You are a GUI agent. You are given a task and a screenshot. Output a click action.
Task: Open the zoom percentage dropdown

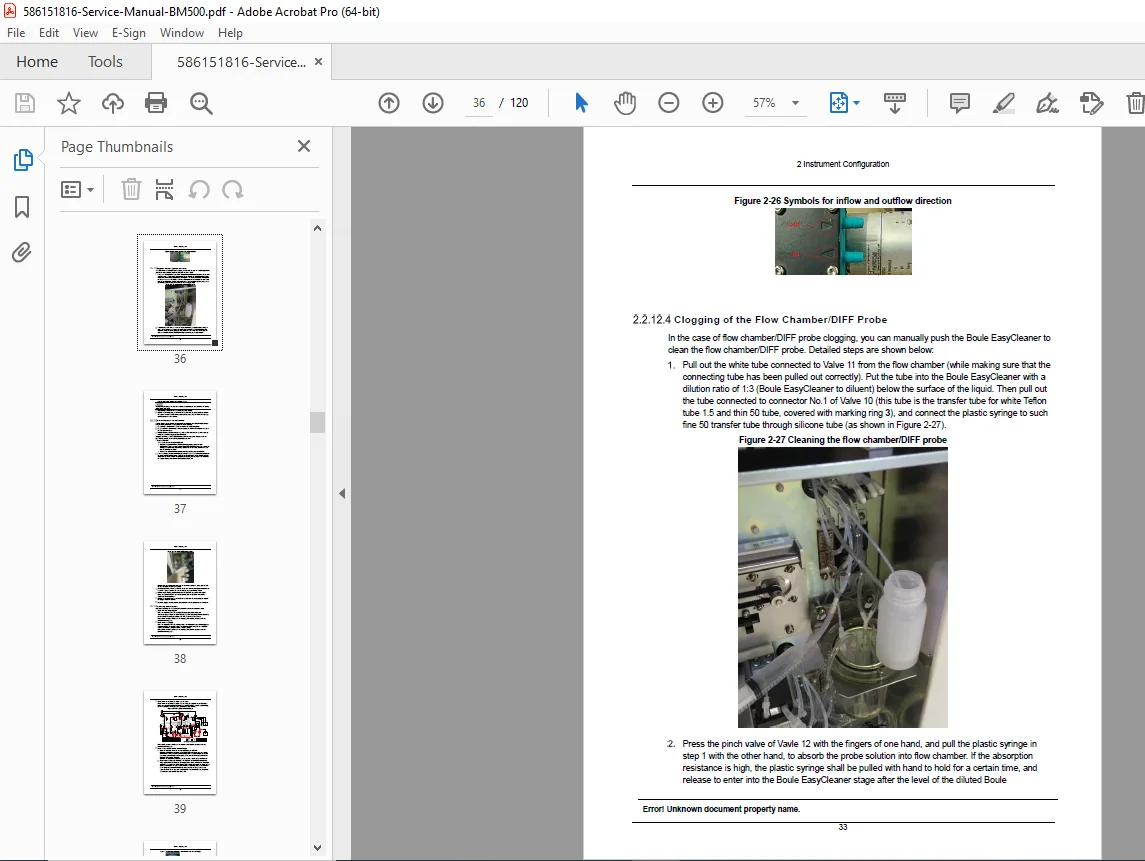(x=795, y=103)
